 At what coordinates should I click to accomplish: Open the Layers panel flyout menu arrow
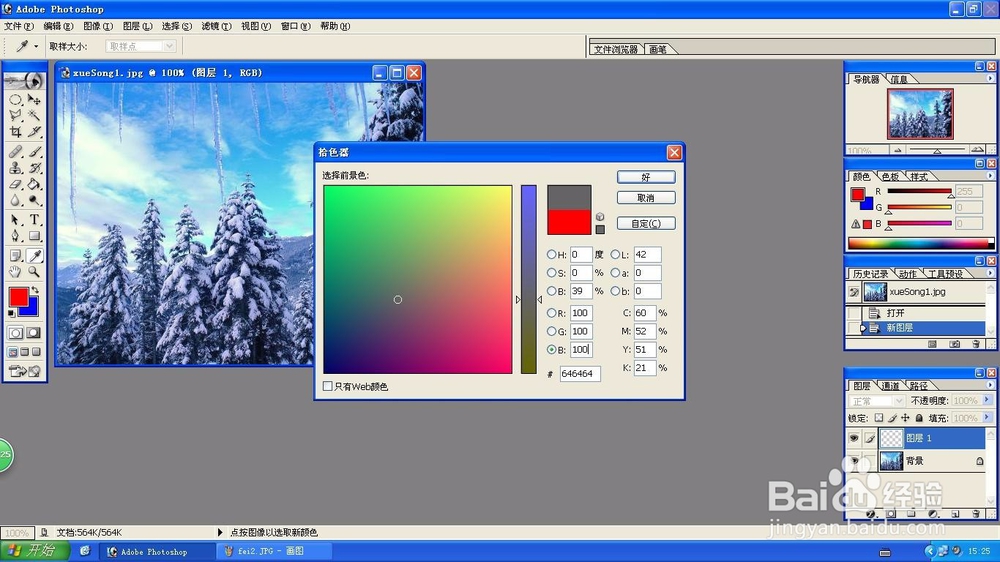coord(990,385)
